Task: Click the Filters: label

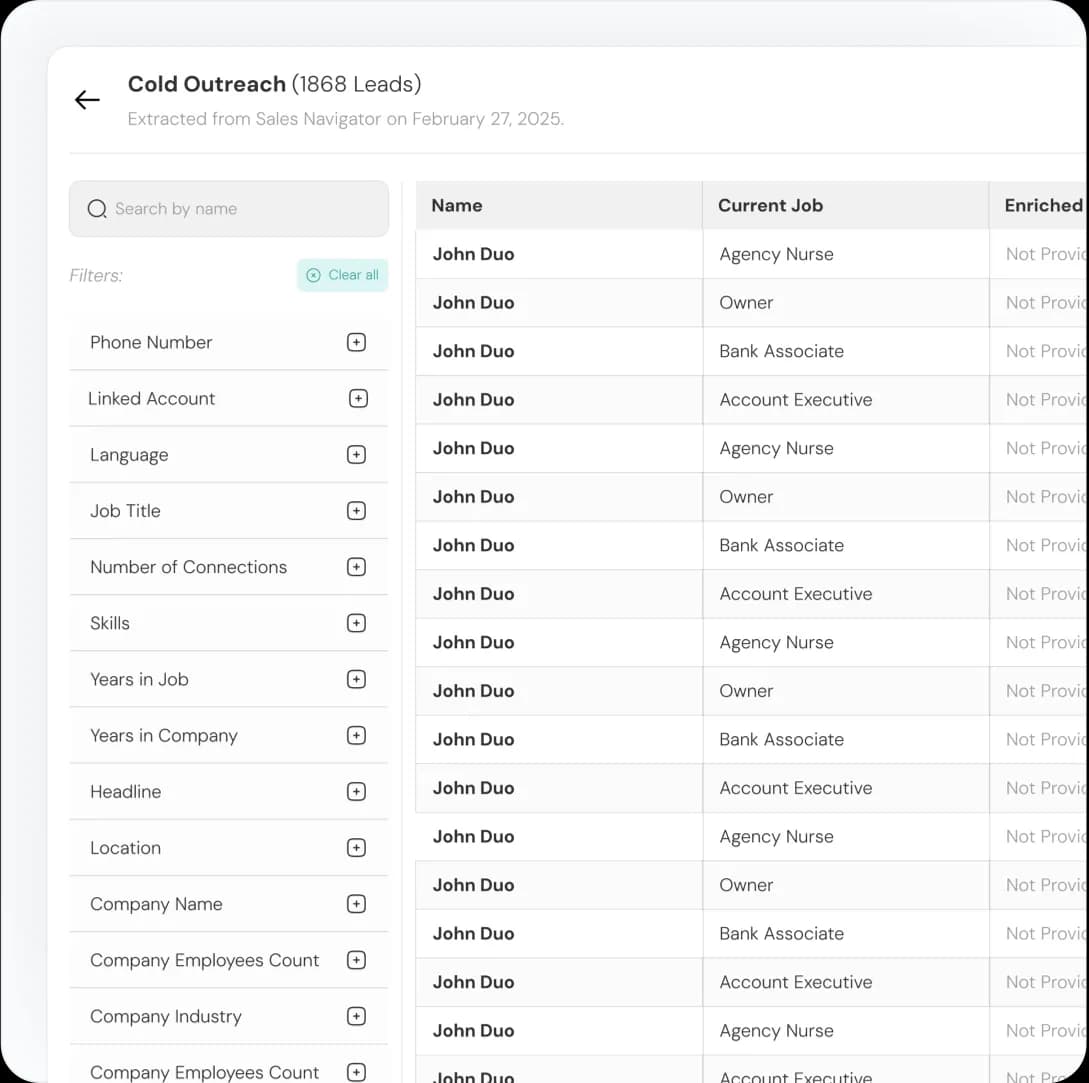Action: tap(96, 276)
